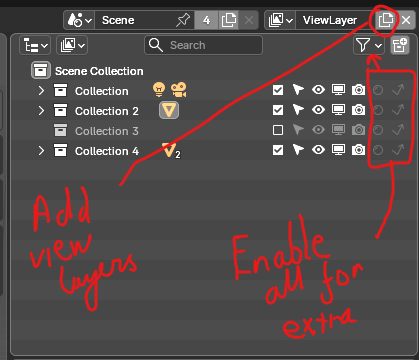Disable Collection in viewports monitor icon
The image size is (419, 360).
click(338, 90)
